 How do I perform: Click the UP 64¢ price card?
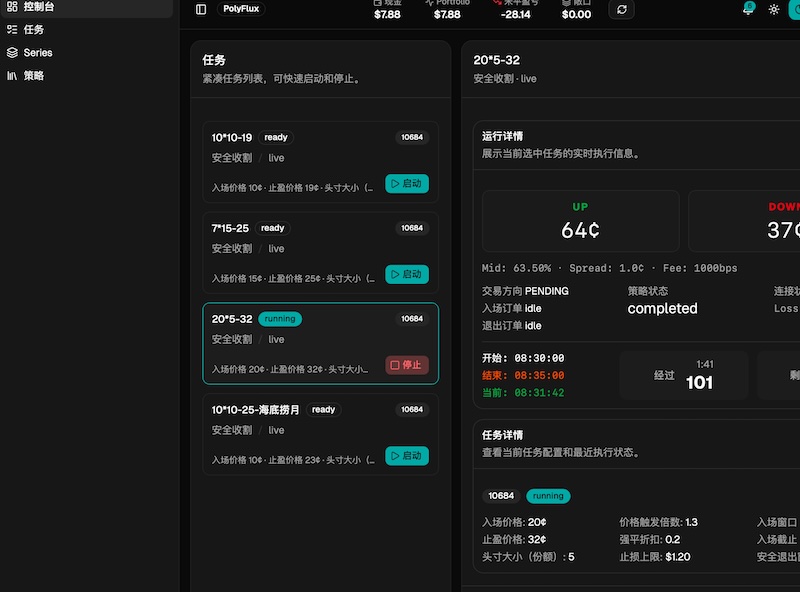(580, 221)
